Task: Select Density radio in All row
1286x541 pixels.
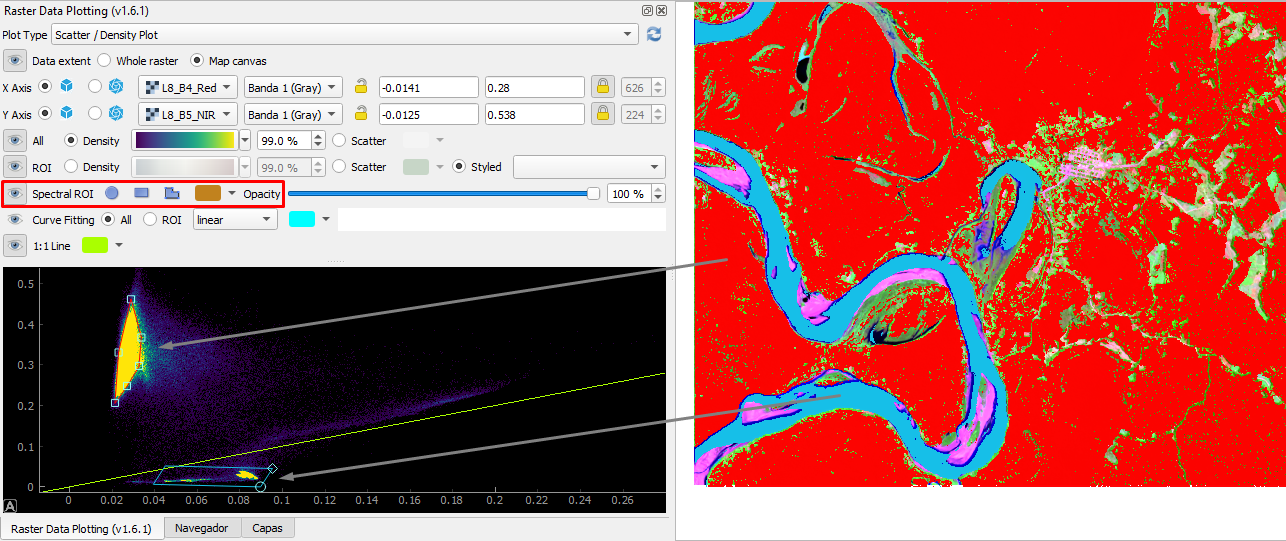Action: click(x=71, y=141)
